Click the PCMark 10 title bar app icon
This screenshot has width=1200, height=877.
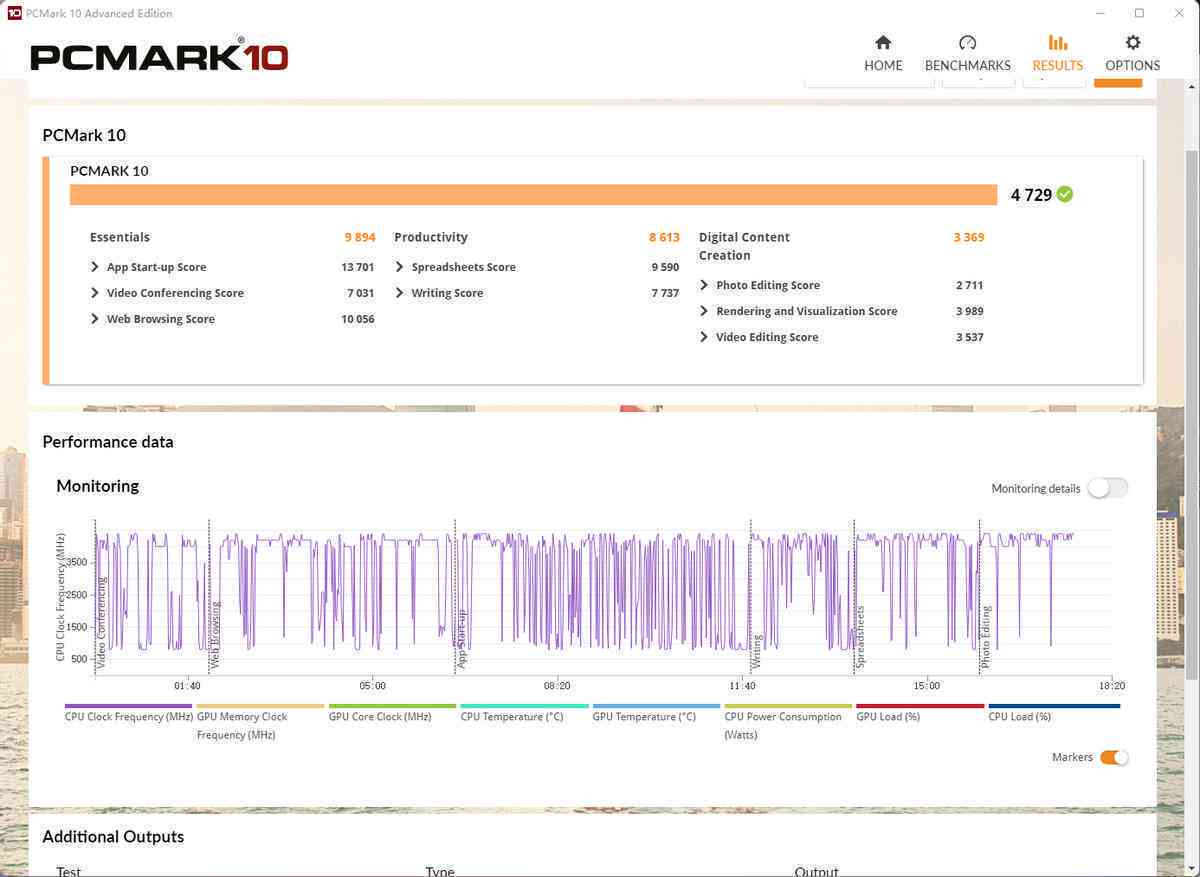point(15,13)
